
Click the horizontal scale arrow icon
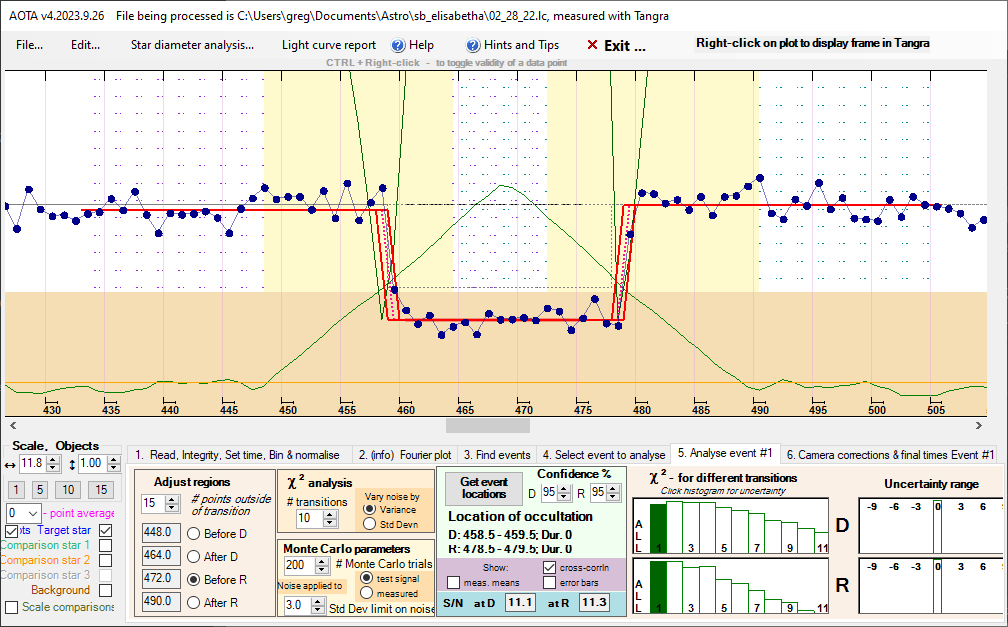click(x=9, y=464)
